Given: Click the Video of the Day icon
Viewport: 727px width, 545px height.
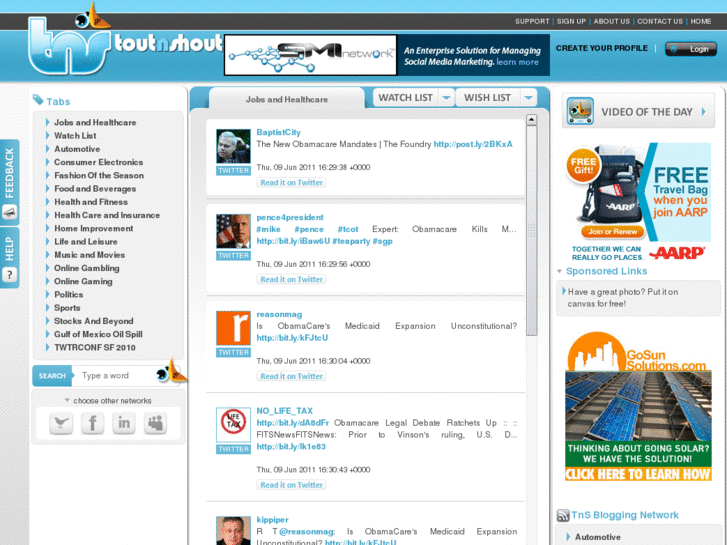Looking at the screenshot, I should 580,111.
